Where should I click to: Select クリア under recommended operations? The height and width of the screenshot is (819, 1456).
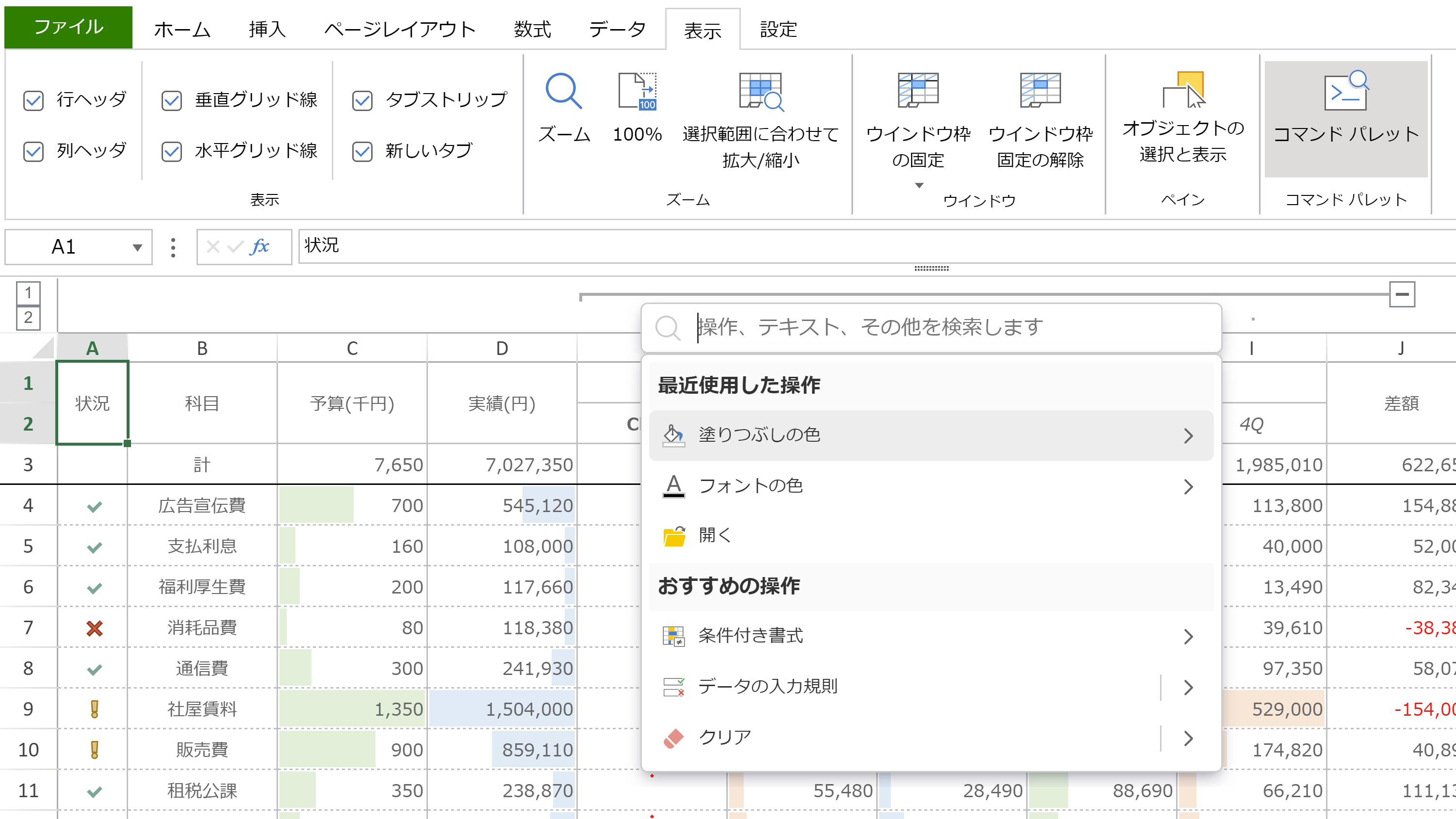click(x=725, y=736)
